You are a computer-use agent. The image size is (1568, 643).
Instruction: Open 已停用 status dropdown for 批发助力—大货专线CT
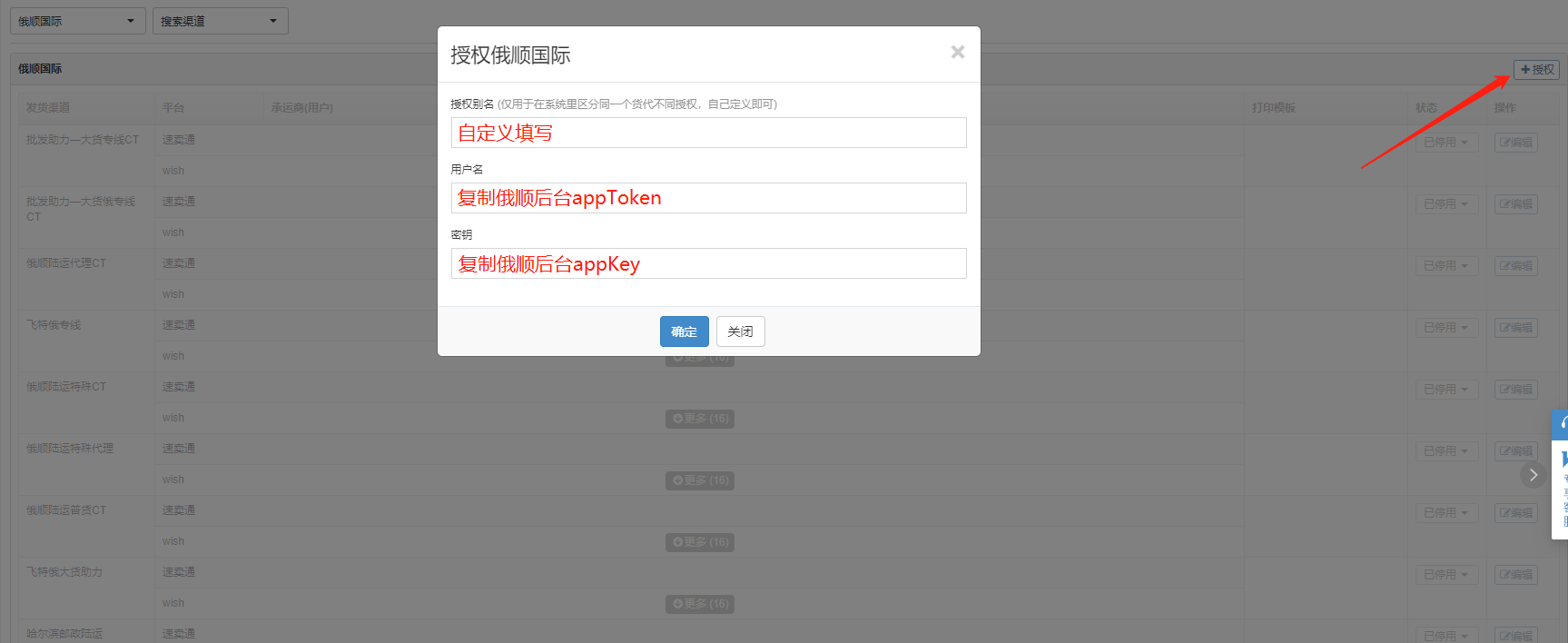tap(1445, 143)
